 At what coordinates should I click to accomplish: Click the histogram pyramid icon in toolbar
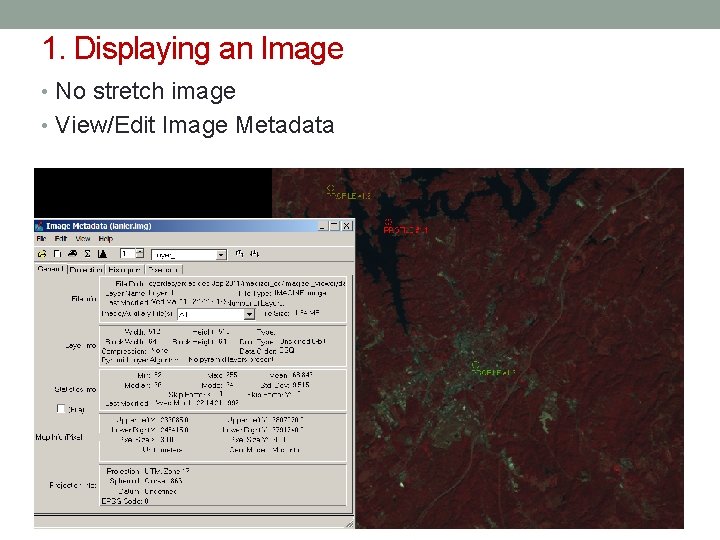pos(102,253)
